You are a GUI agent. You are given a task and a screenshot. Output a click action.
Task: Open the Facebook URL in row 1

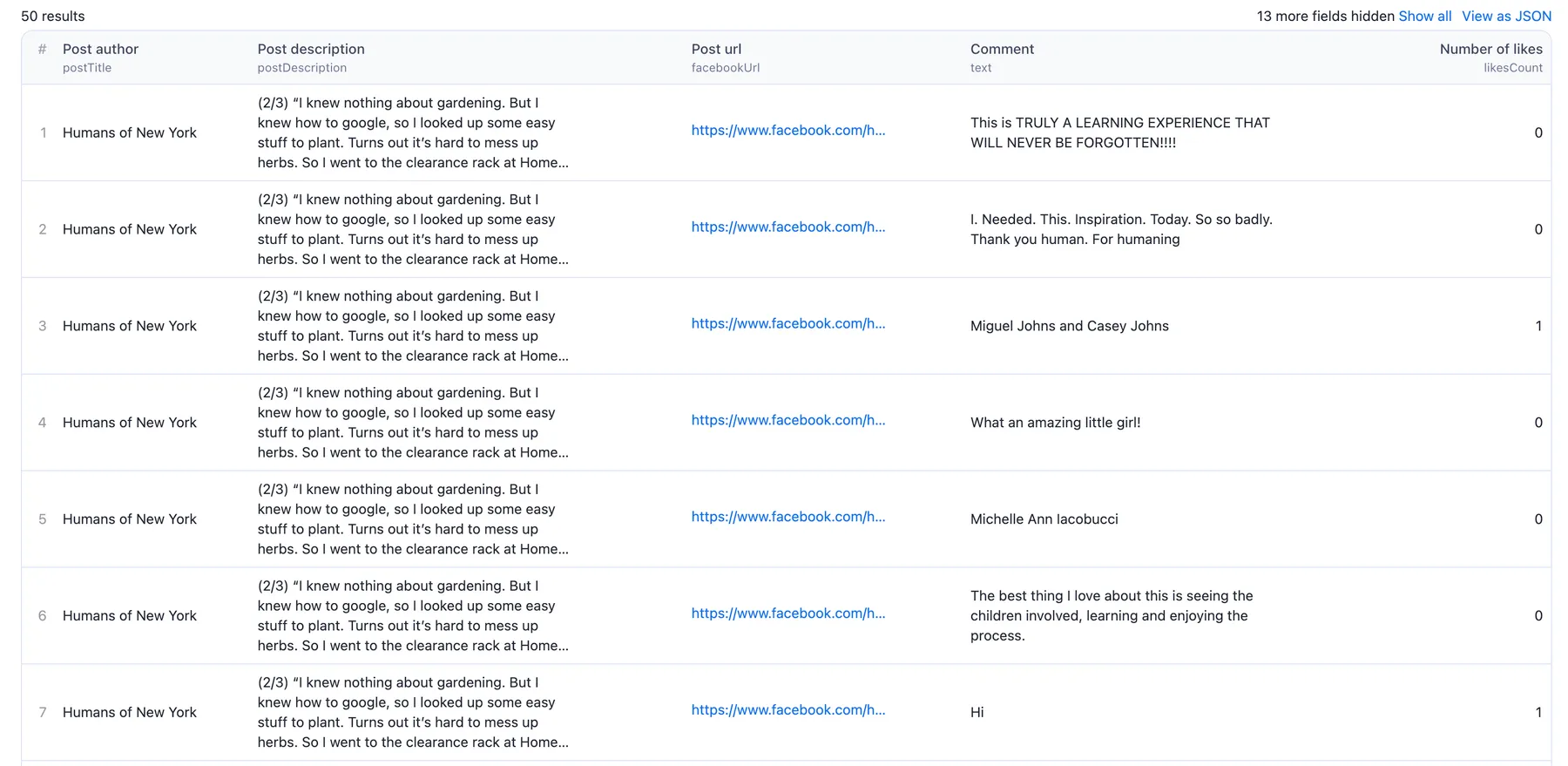(787, 131)
